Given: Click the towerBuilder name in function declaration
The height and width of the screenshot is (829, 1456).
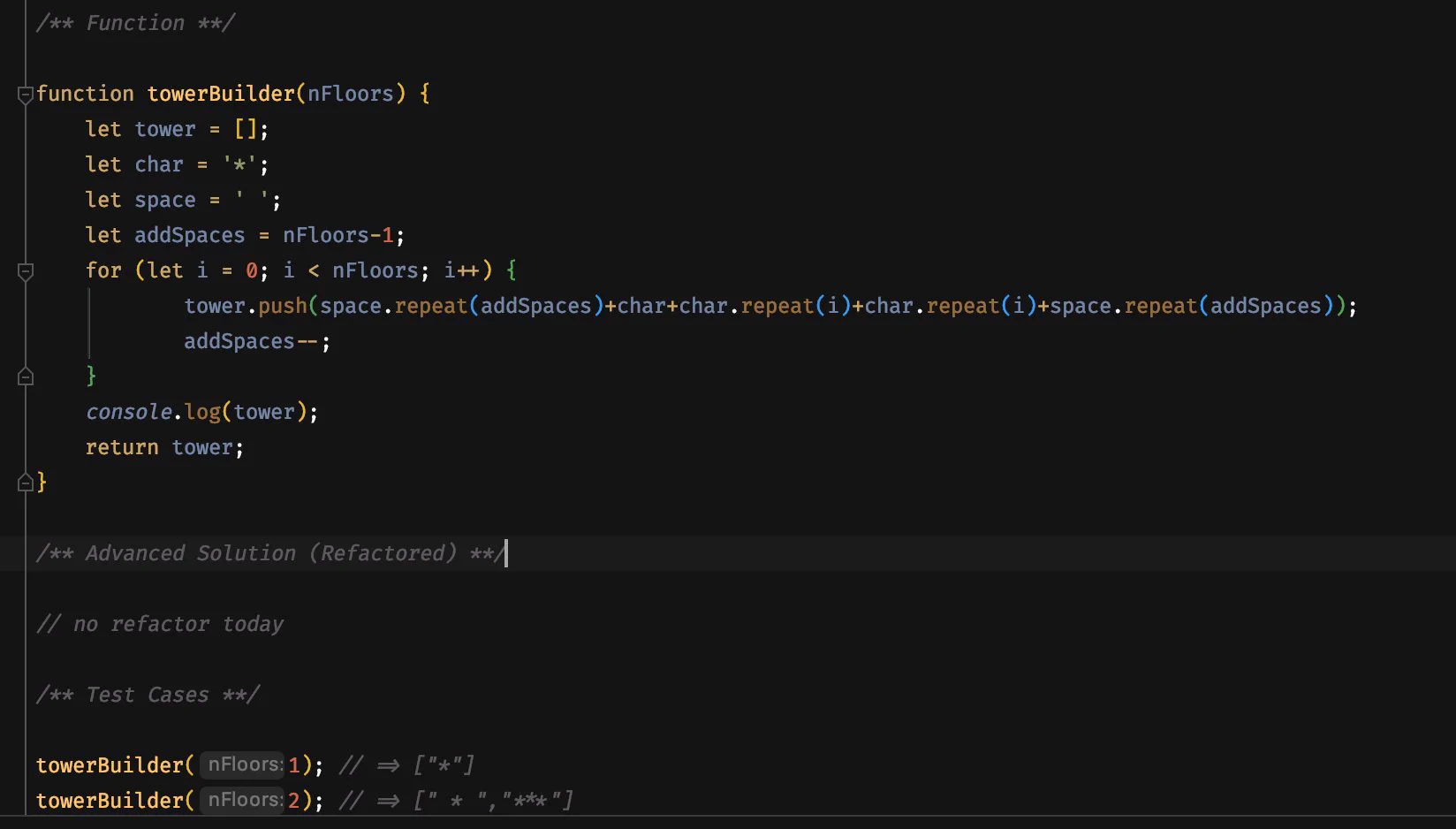Looking at the screenshot, I should pos(221,94).
